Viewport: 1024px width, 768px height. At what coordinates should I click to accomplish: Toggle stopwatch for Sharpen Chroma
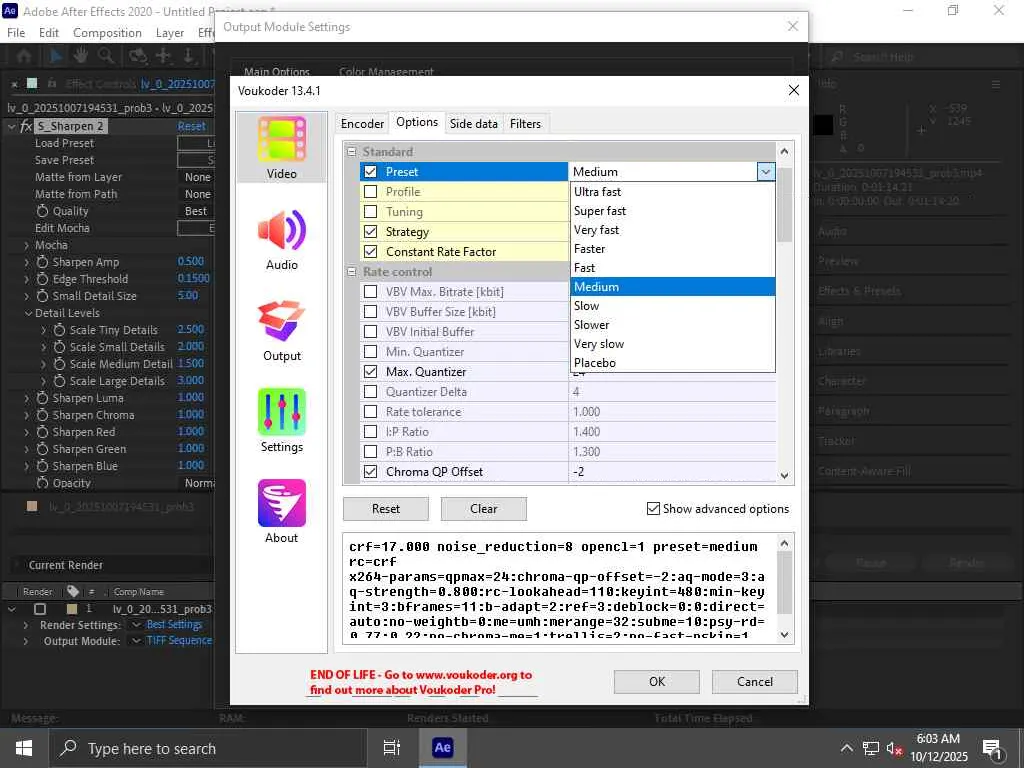coord(42,415)
